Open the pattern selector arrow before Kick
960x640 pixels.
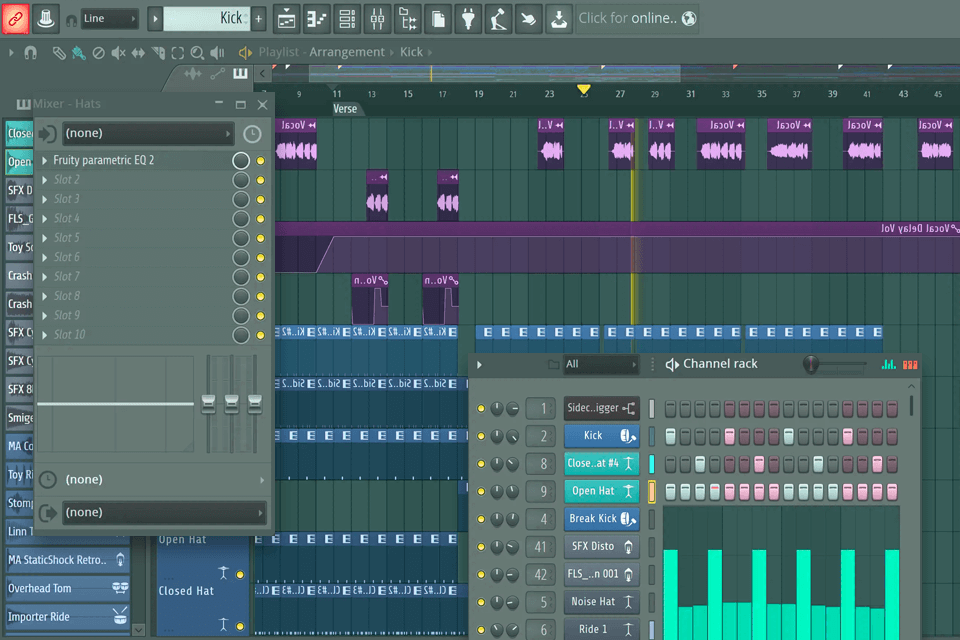155,19
